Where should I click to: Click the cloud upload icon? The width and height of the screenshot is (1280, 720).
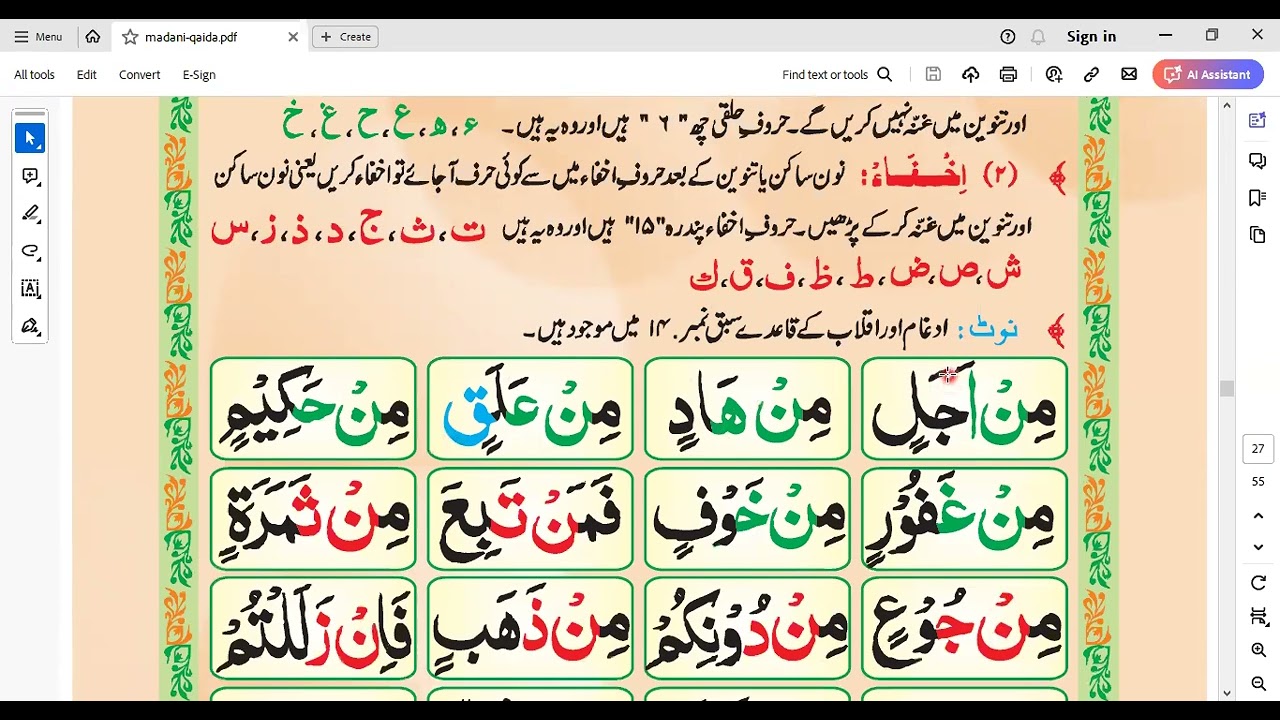click(970, 74)
